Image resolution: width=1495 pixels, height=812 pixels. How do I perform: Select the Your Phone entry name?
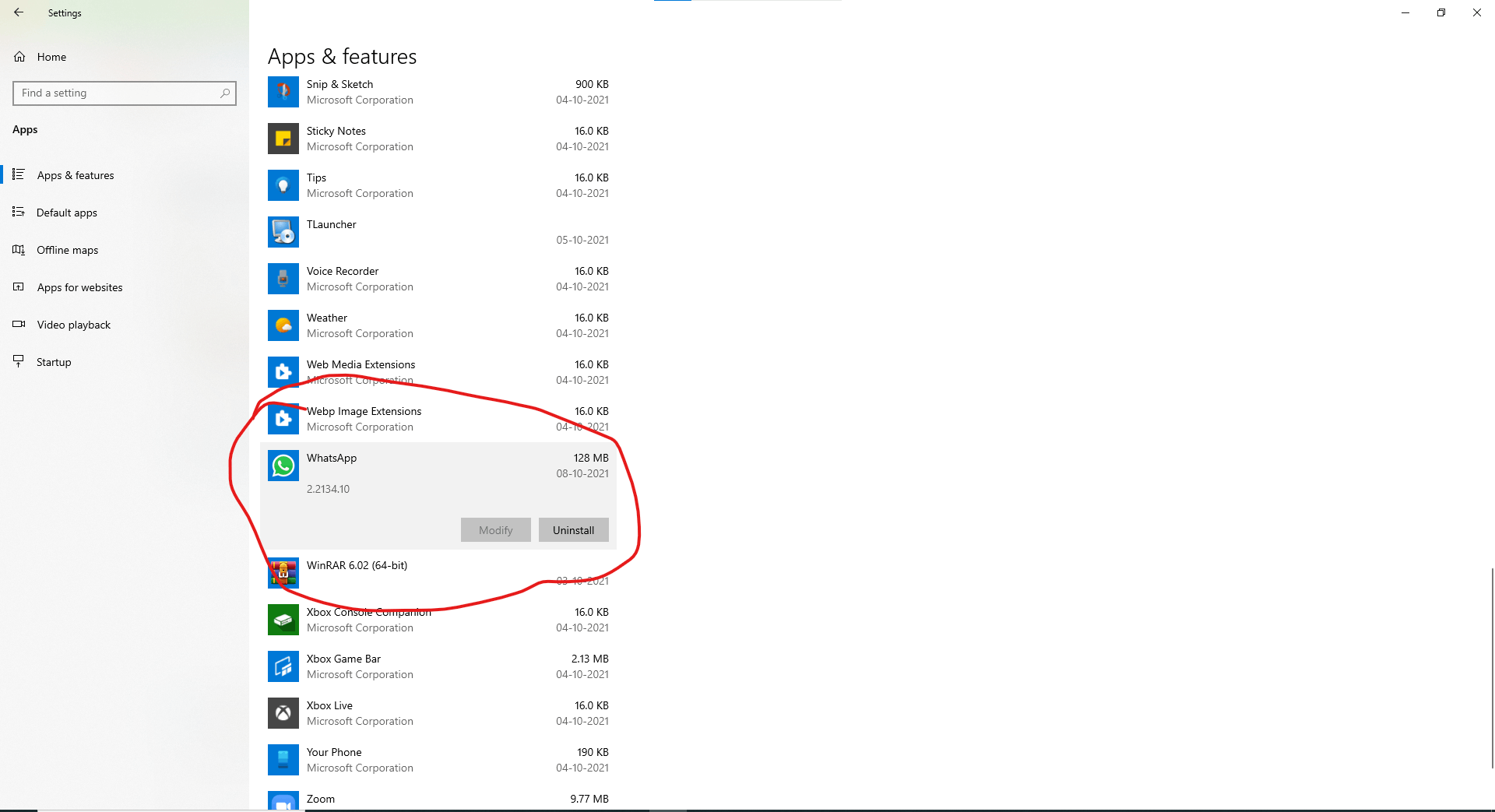[x=334, y=752]
